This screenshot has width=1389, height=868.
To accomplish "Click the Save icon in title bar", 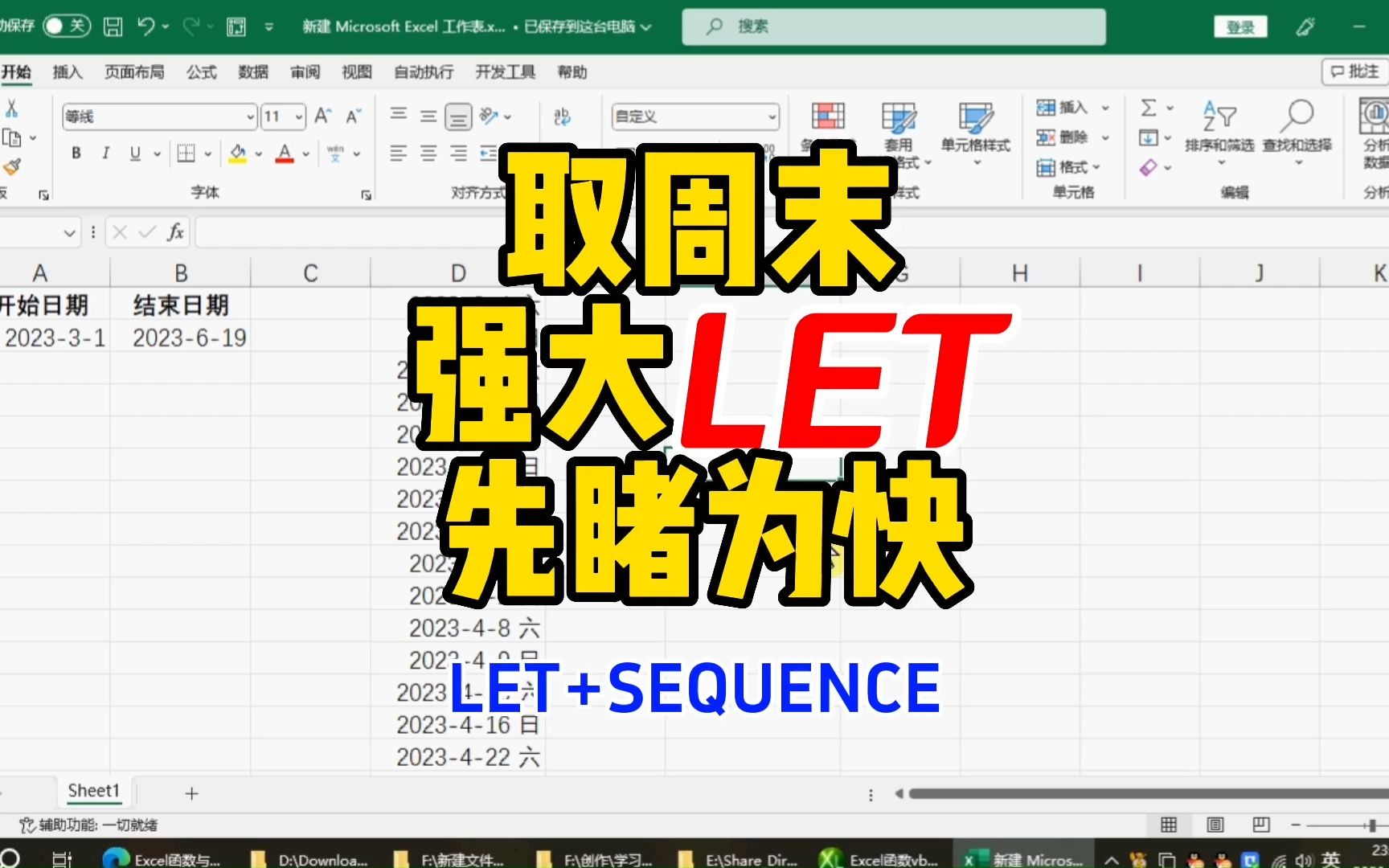I will click(x=113, y=27).
